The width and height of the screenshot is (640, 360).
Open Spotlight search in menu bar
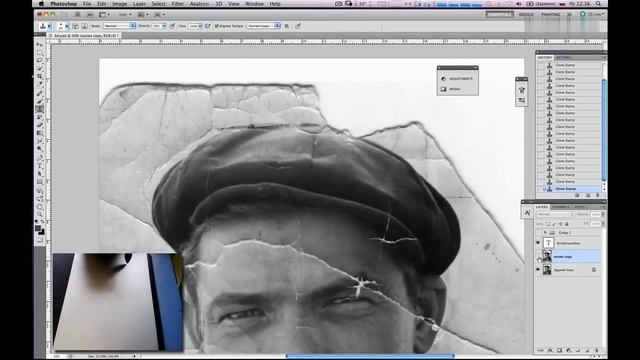(x=598, y=4)
